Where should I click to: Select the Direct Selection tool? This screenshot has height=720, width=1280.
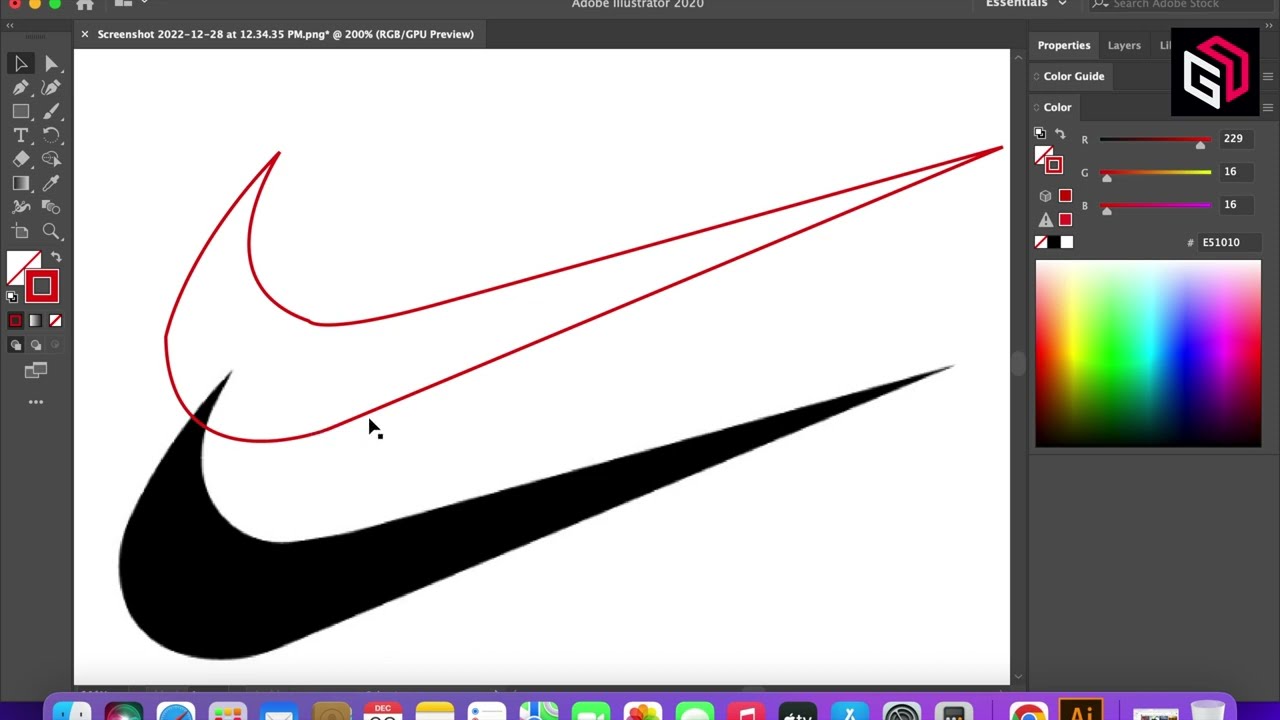pyautogui.click(x=51, y=64)
